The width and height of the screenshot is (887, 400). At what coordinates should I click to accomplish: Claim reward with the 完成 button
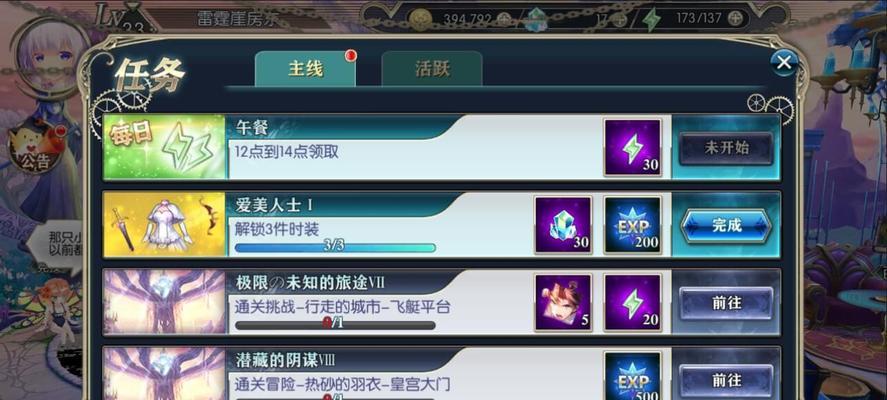(x=726, y=225)
